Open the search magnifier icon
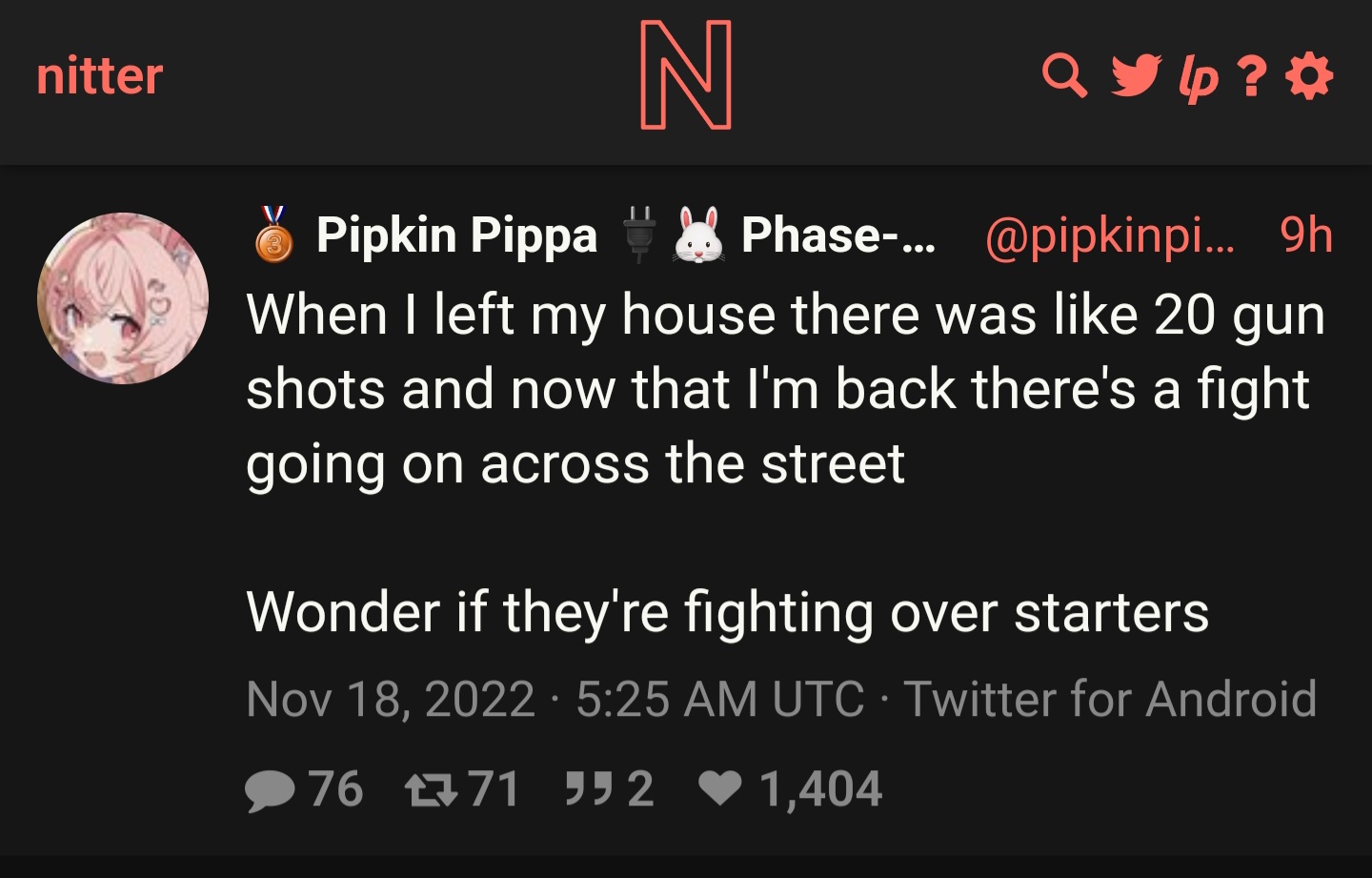 pyautogui.click(x=1064, y=76)
